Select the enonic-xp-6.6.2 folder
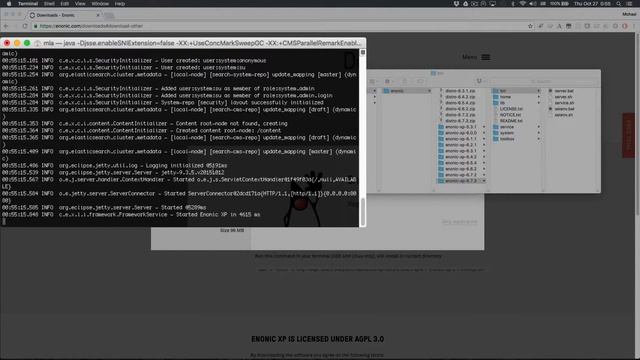The width and height of the screenshot is (640, 360). pos(462,169)
